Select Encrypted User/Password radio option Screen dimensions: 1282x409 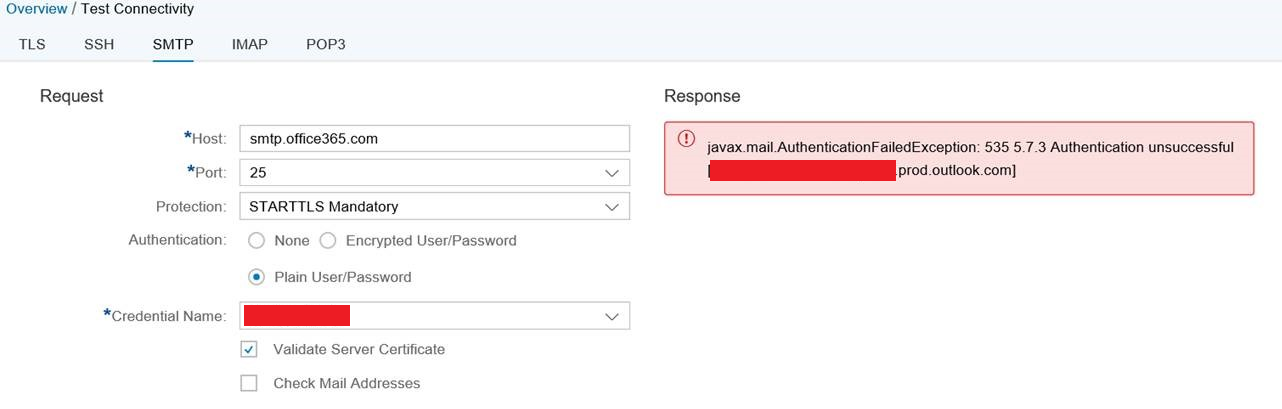click(328, 241)
